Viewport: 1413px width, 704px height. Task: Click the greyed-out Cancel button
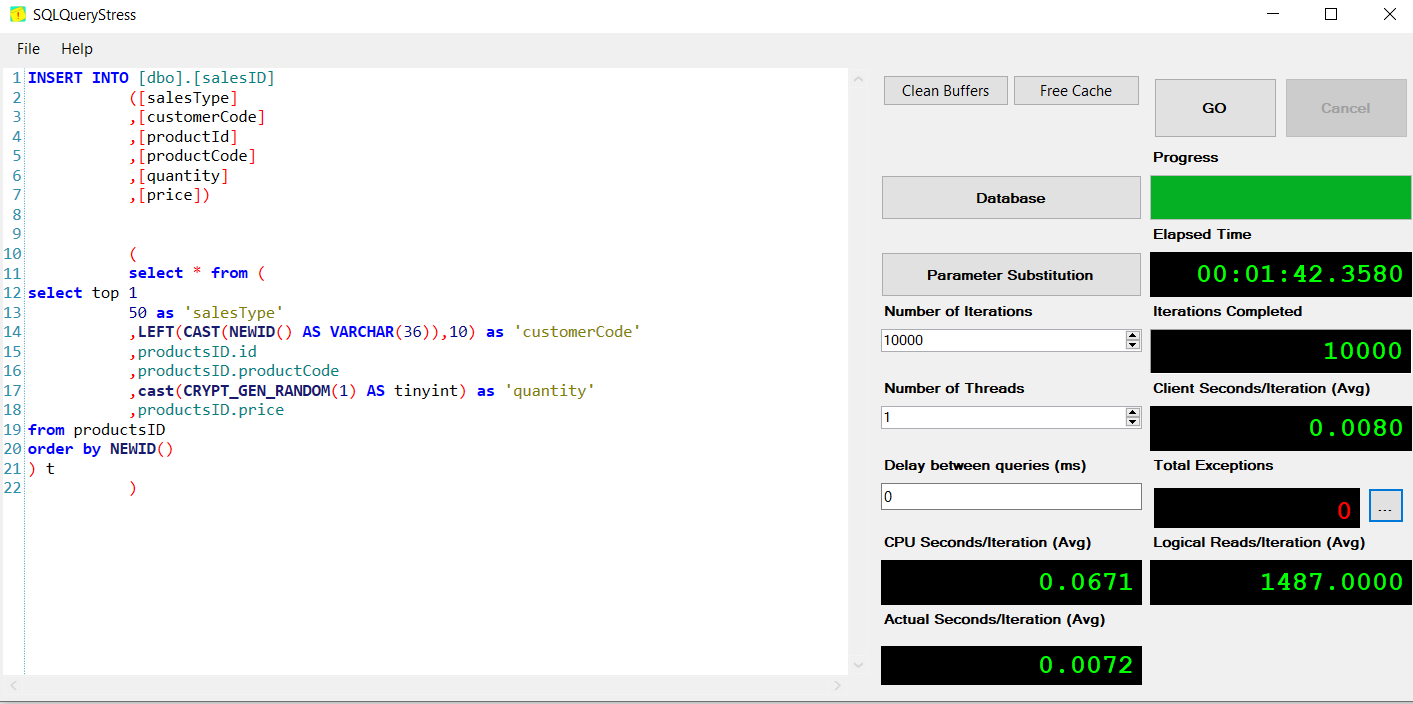coord(1345,108)
